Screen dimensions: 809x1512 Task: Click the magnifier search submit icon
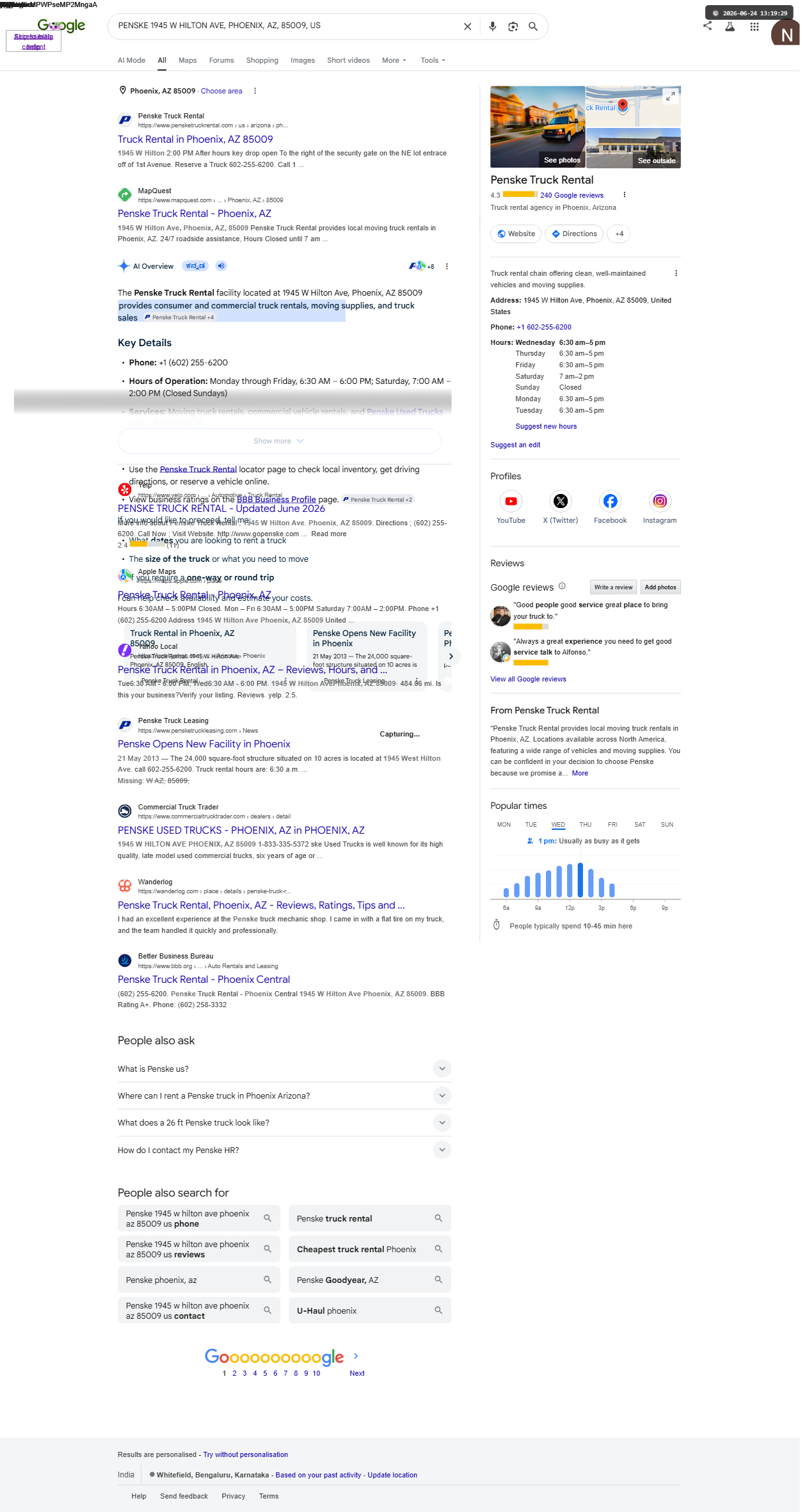click(533, 26)
